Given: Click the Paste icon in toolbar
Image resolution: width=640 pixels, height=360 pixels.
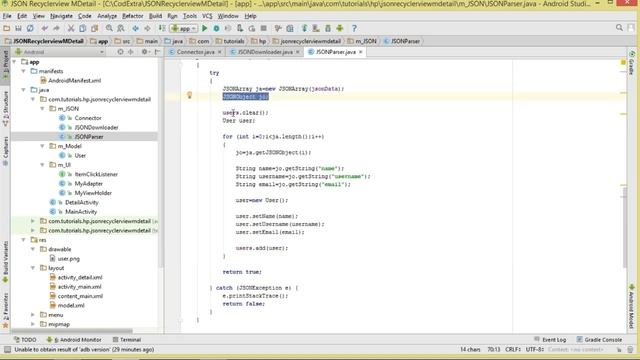Looking at the screenshot, I should tap(95, 28).
